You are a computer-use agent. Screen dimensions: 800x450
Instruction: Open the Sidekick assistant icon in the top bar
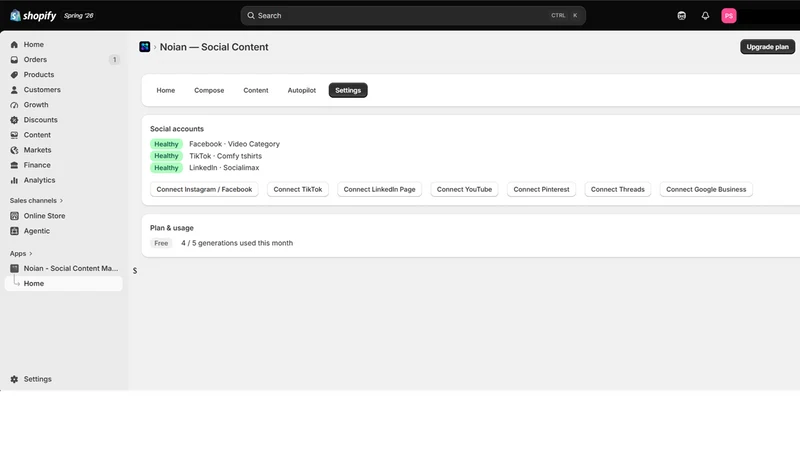[682, 16]
